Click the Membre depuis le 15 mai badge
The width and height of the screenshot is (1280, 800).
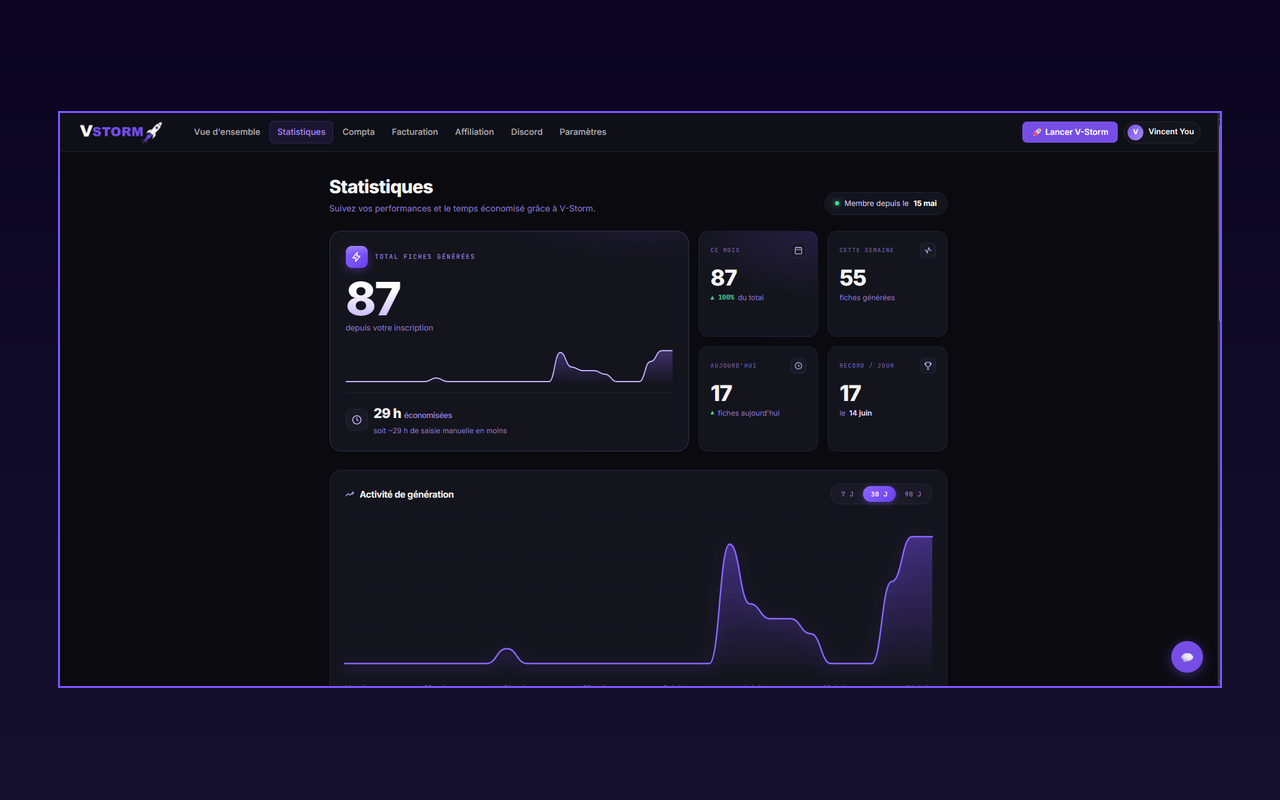[886, 204]
